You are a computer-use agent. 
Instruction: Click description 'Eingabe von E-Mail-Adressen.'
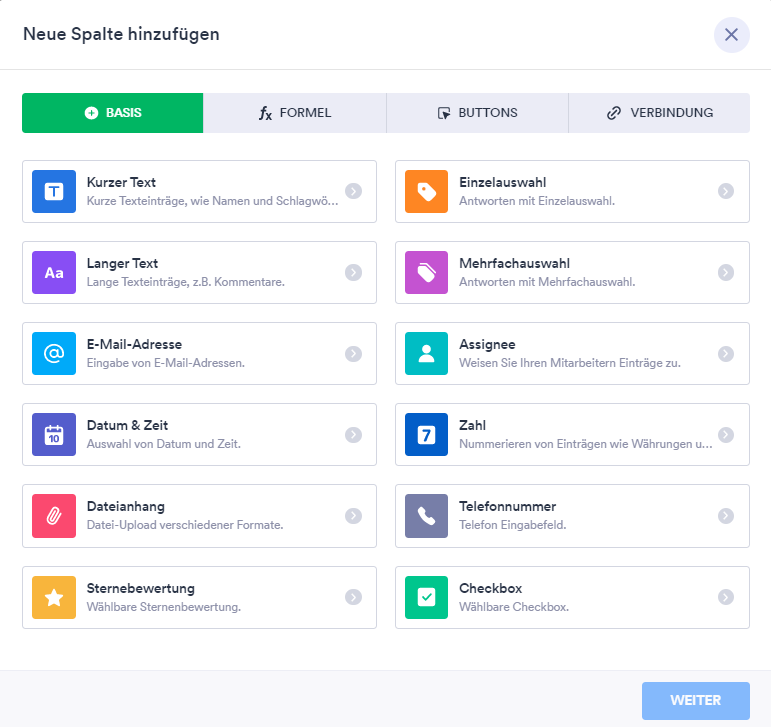[x=166, y=363]
